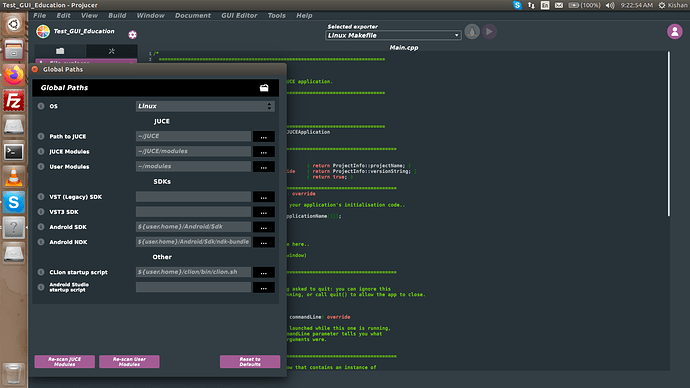690x388 pixels.
Task: Click the project settings gear icon
Action: tap(132, 34)
